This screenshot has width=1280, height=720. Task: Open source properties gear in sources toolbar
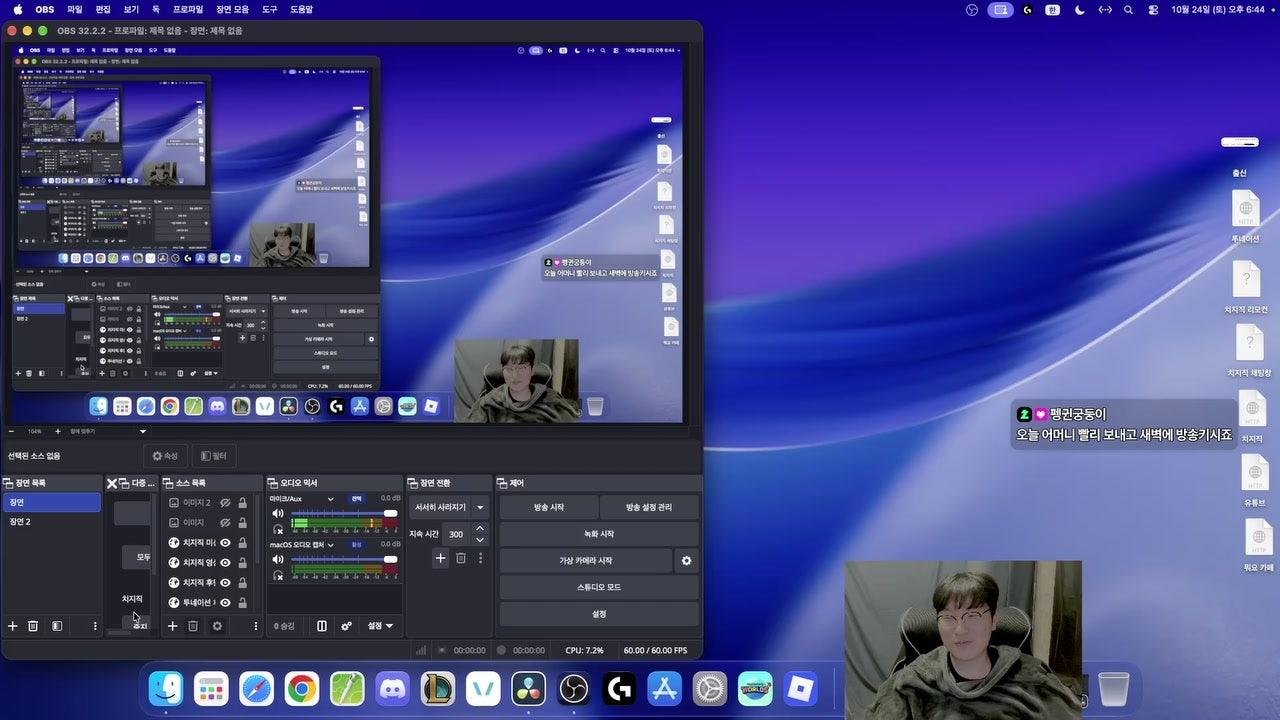[217, 626]
